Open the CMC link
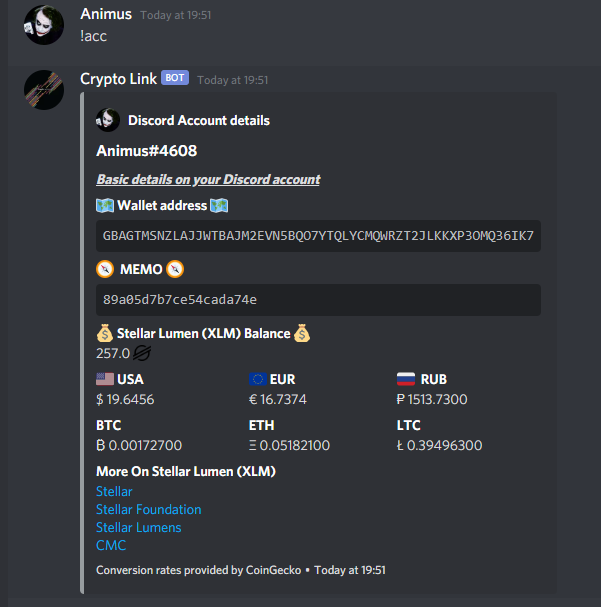 click(111, 545)
